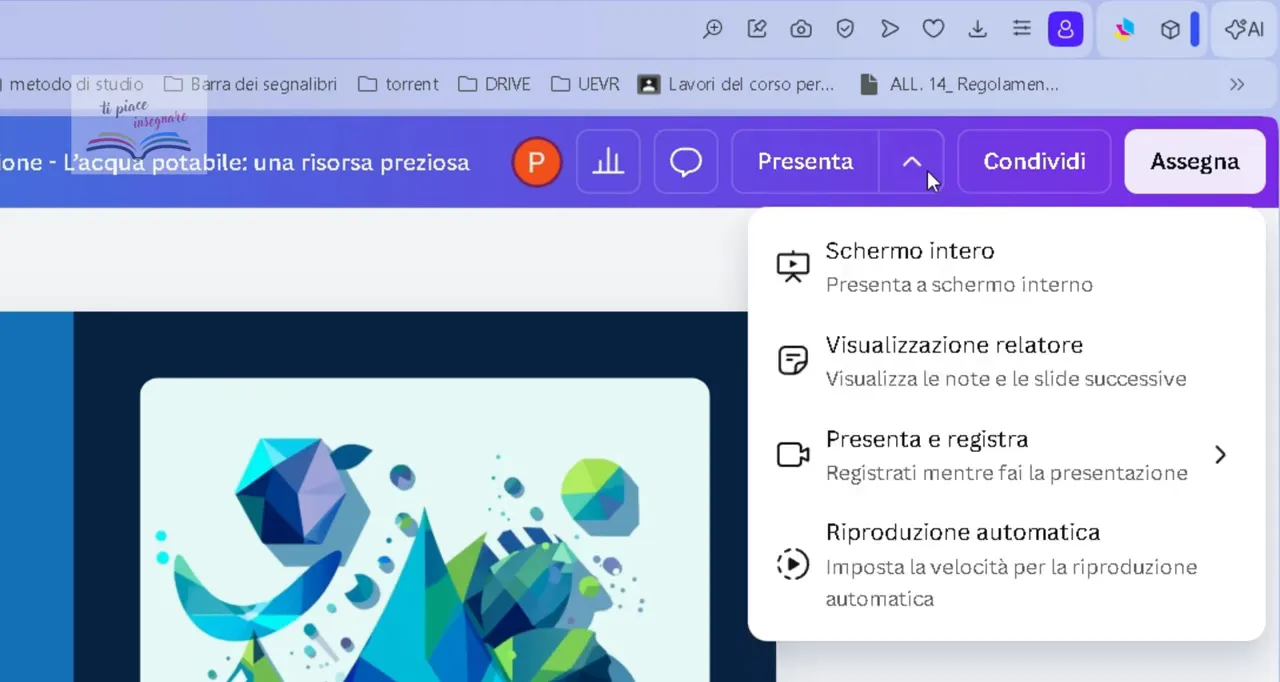
Task: Open the browser easy setup sliders icon
Action: (x=1021, y=29)
